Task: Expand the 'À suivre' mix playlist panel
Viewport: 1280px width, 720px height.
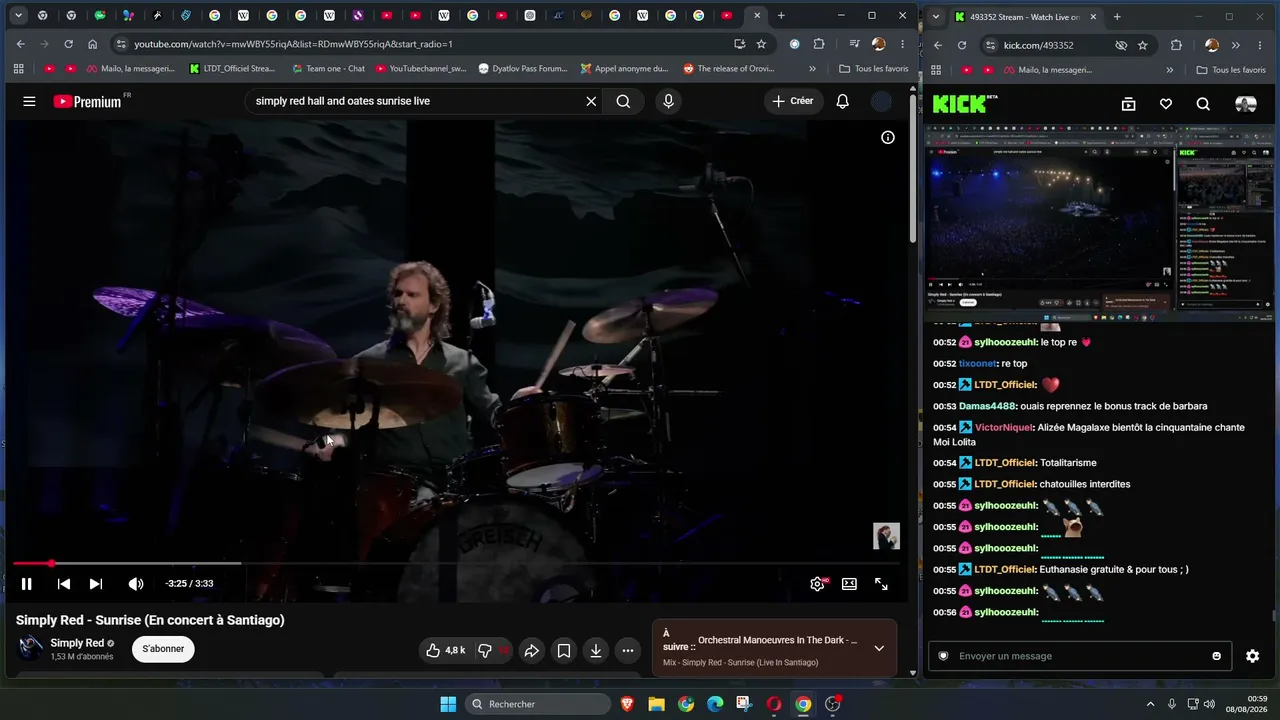Action: pyautogui.click(x=879, y=648)
